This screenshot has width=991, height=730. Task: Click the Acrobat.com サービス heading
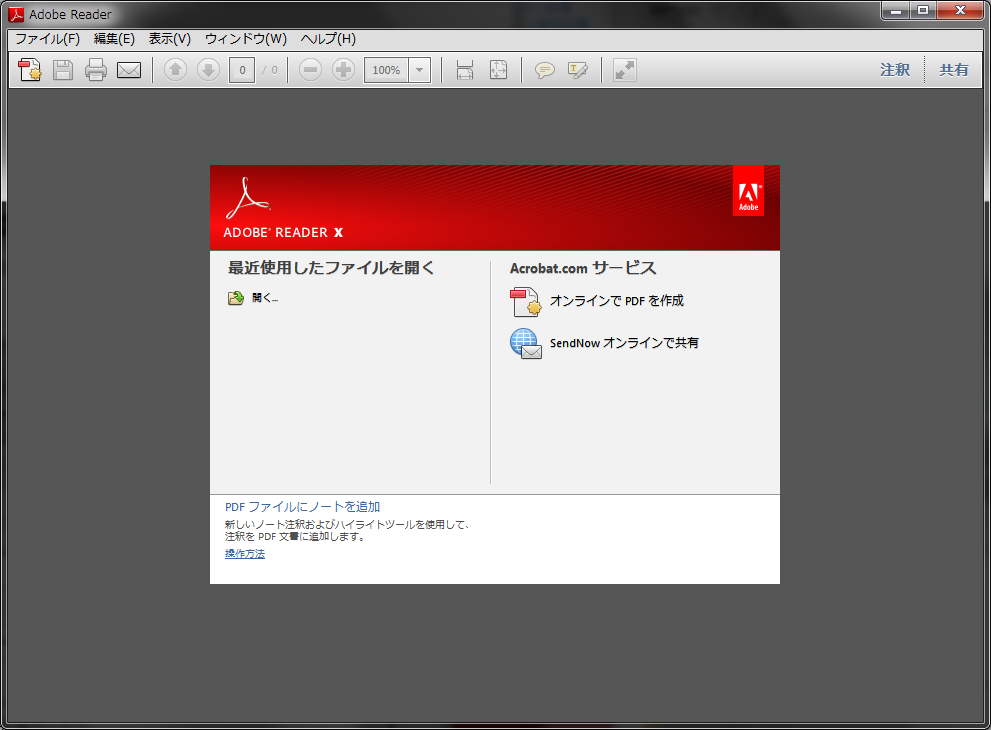583,268
